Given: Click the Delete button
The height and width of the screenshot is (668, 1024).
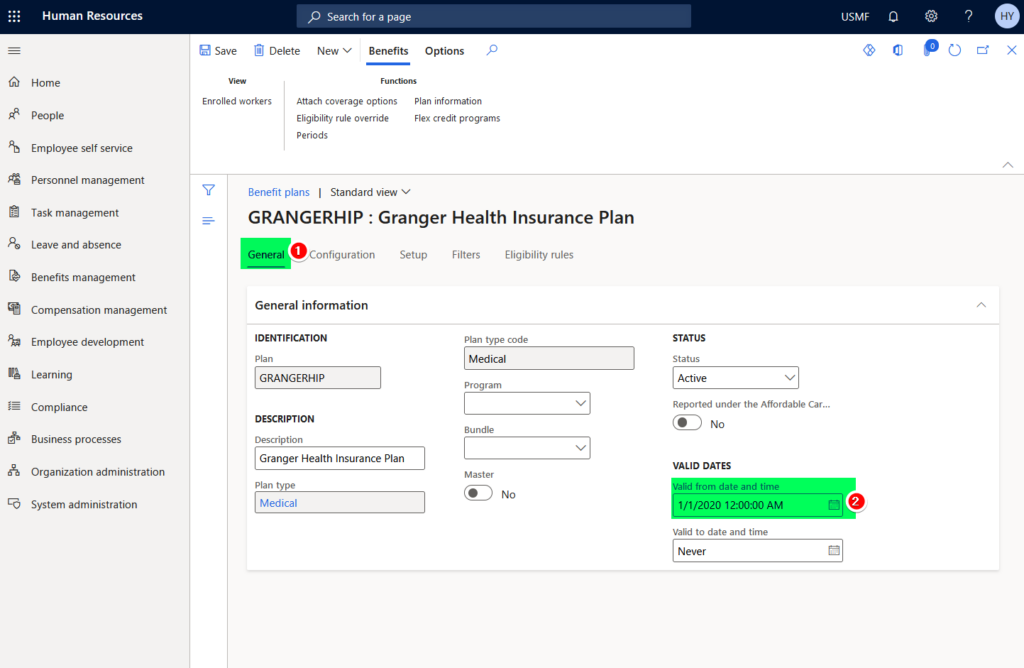Looking at the screenshot, I should click(x=277, y=51).
